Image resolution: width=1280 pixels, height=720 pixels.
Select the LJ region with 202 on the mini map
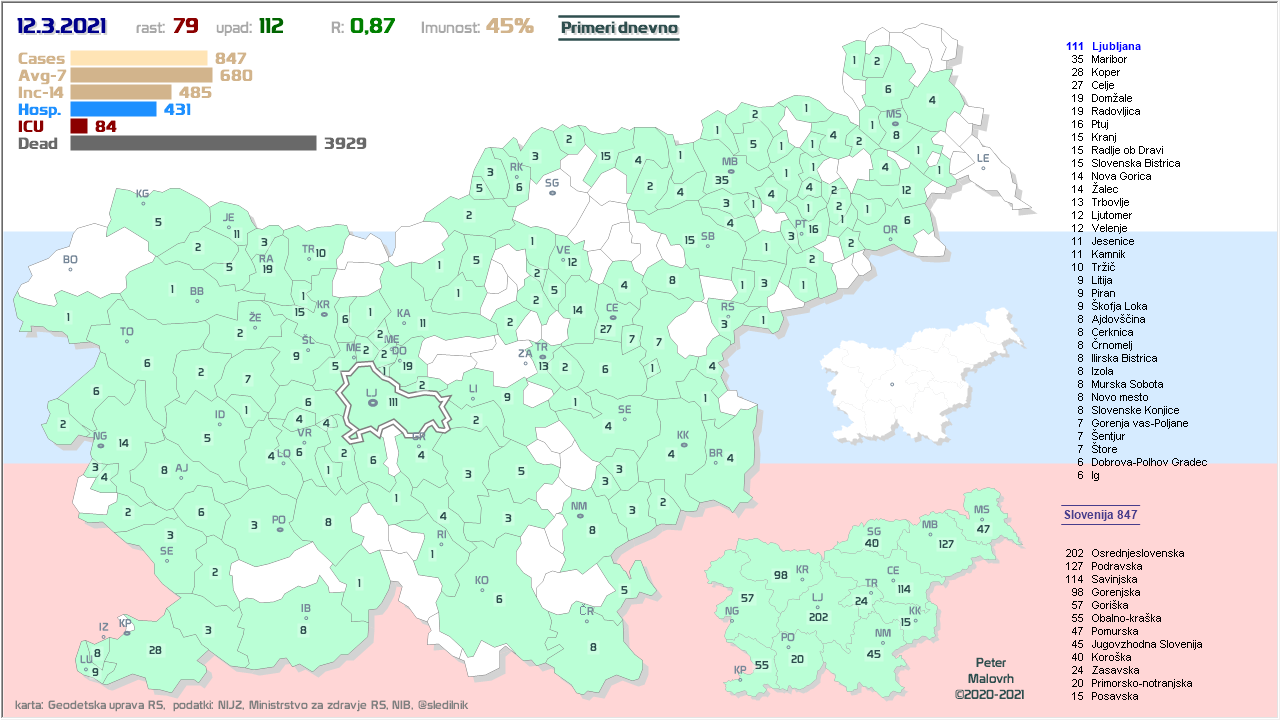(x=818, y=609)
